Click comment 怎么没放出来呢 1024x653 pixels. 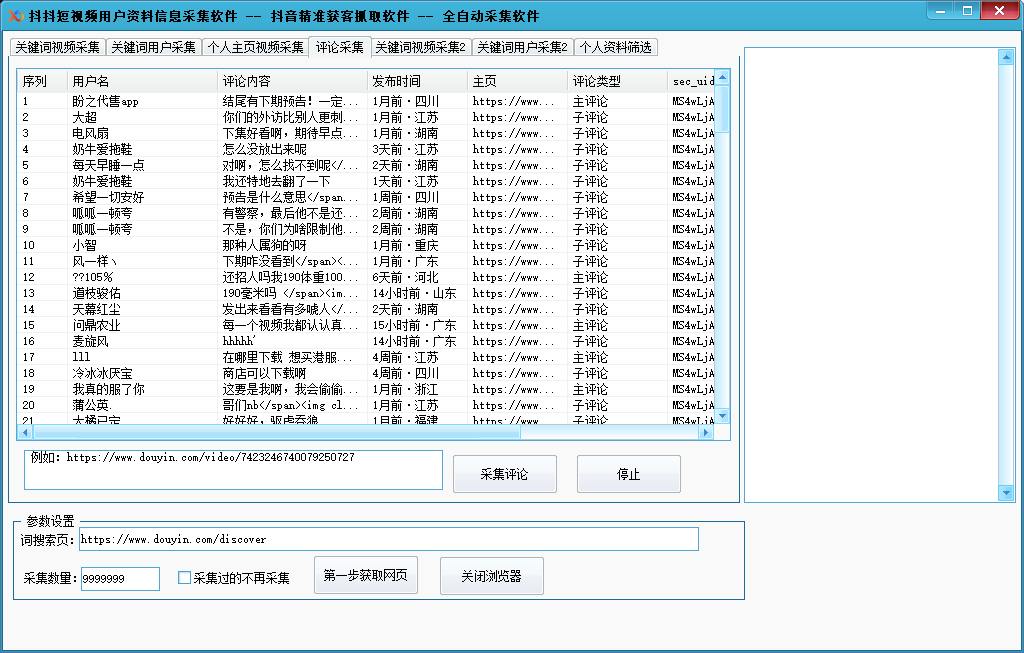point(264,150)
